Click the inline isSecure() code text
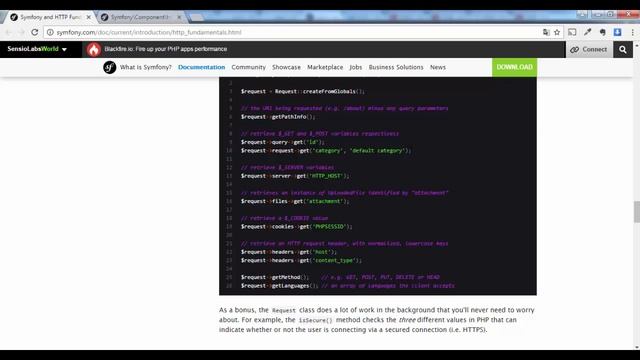The width and height of the screenshot is (640, 360). (316, 320)
